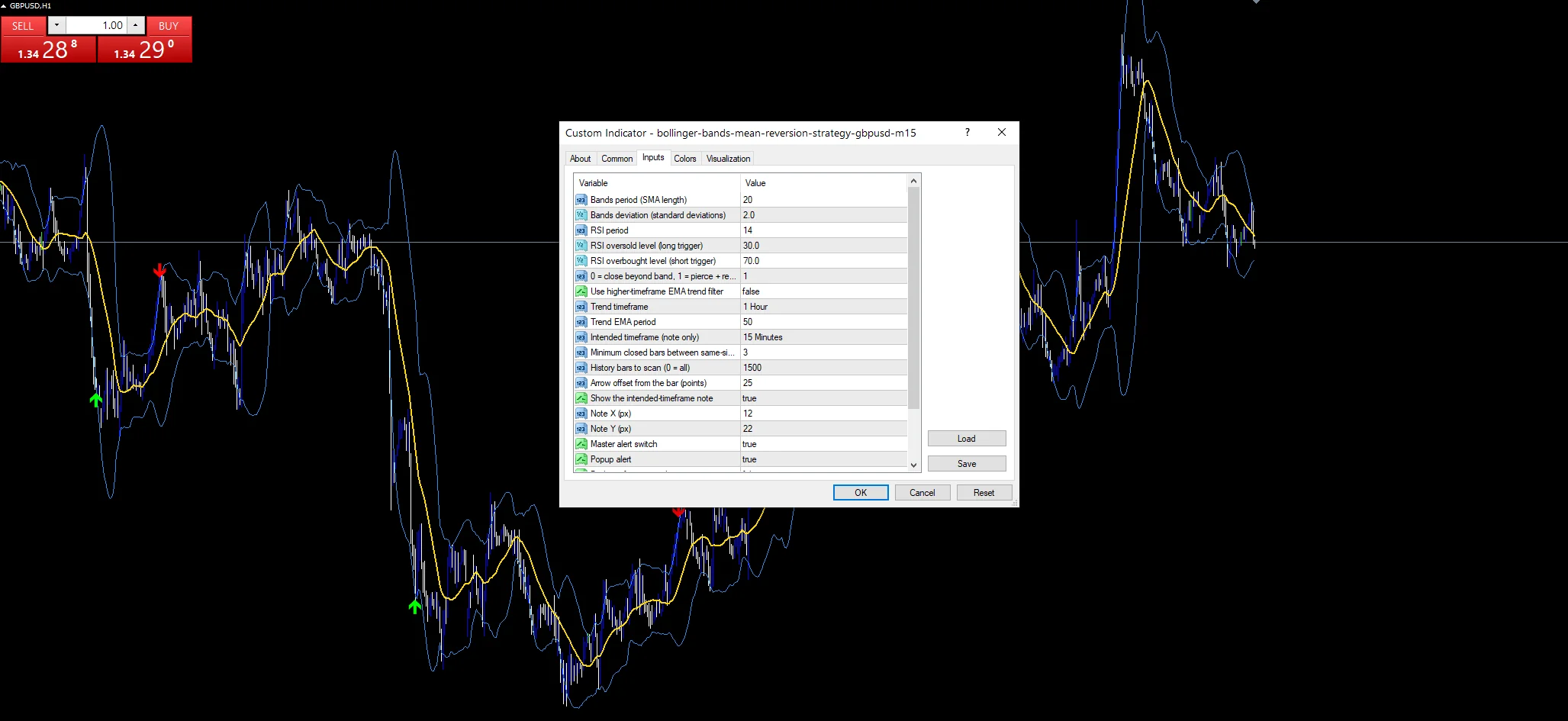Select the Trend EMA period value 50
1568x721 pixels.
[x=823, y=322]
